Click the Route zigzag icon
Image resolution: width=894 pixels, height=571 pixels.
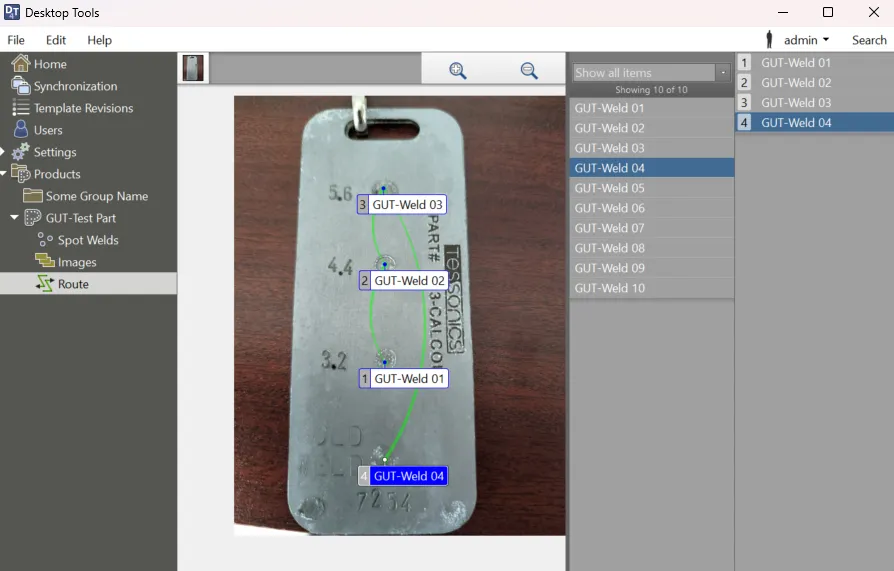pyautogui.click(x=45, y=283)
